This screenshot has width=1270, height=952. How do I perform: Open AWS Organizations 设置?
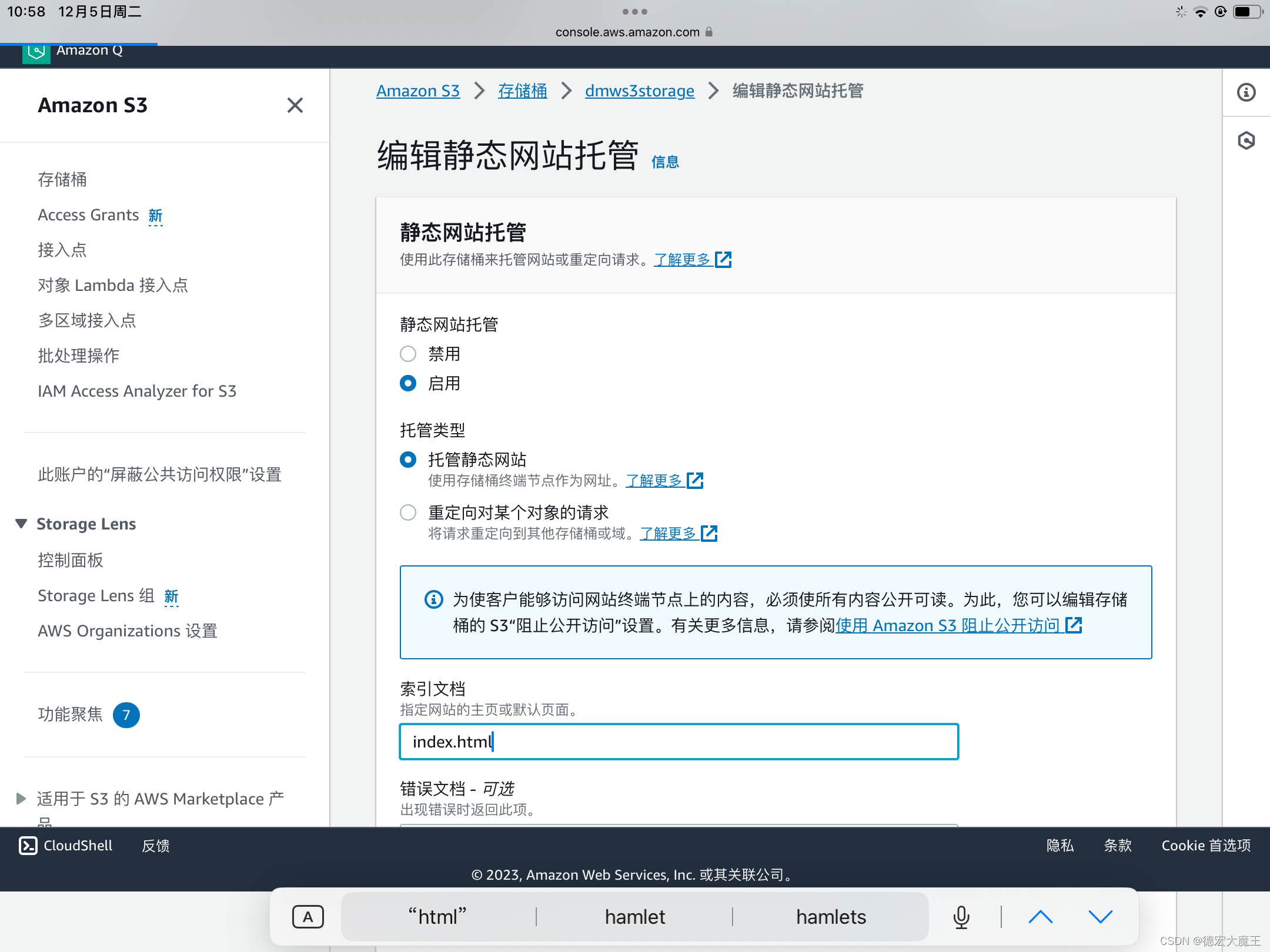[128, 631]
